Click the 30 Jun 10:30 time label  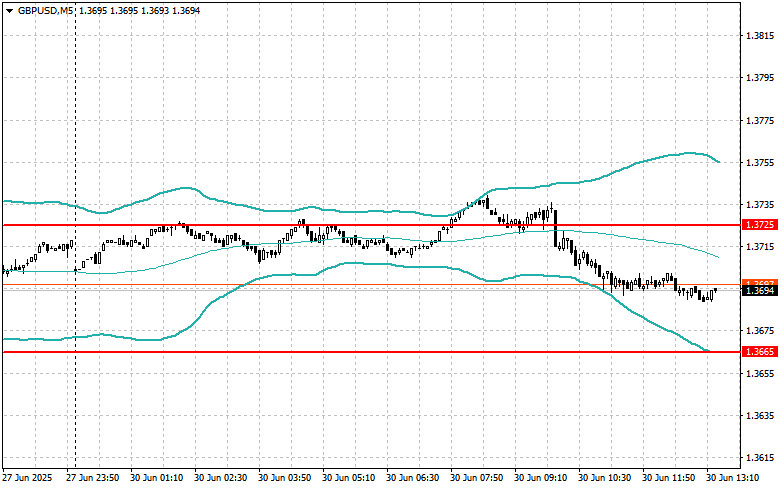pyautogui.click(x=605, y=478)
